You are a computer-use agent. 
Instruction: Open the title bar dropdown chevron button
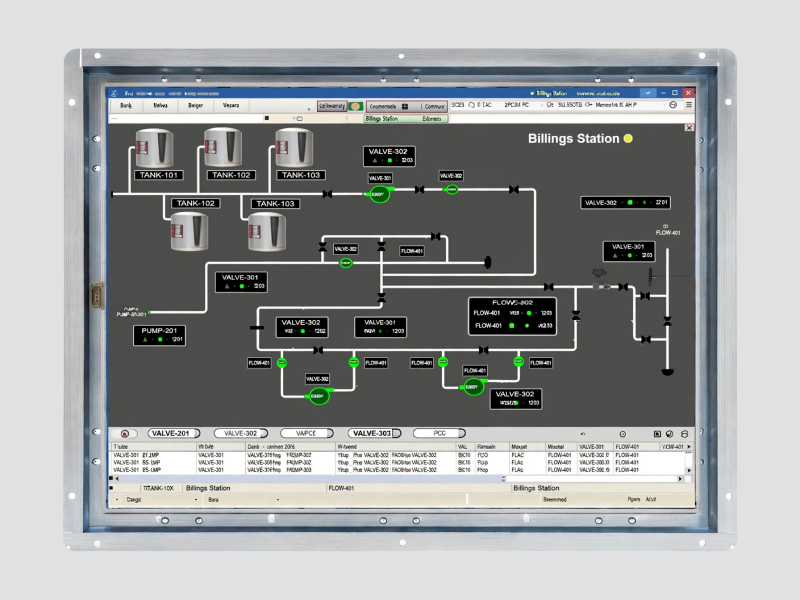648,93
